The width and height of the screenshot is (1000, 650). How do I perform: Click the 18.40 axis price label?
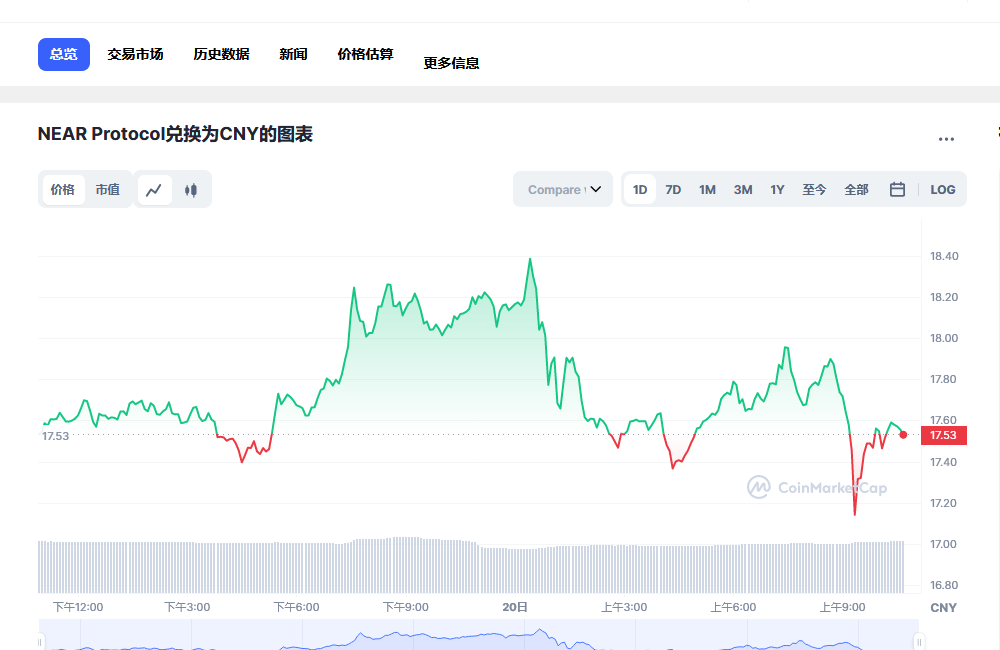[x=944, y=256]
